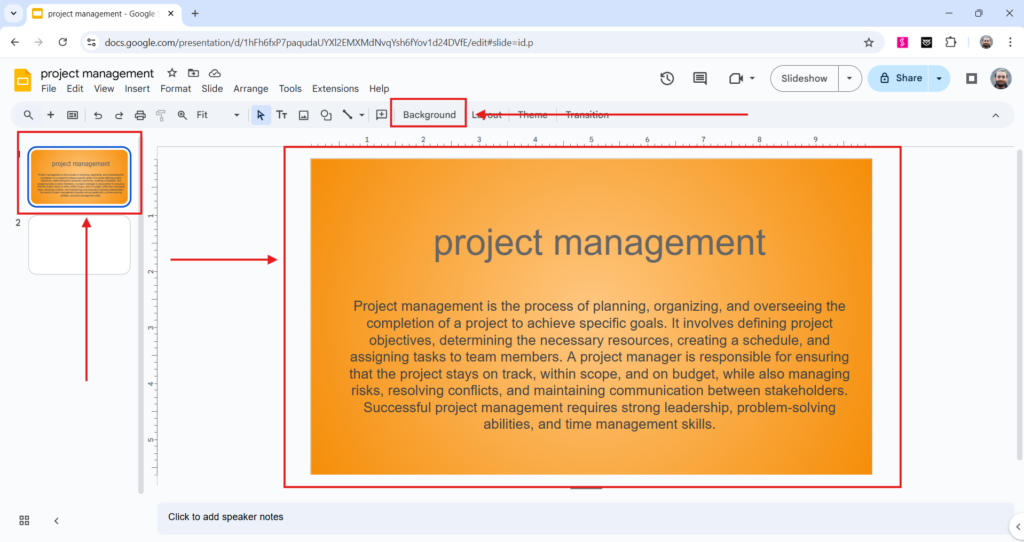Open the Insert menu

pos(137,89)
